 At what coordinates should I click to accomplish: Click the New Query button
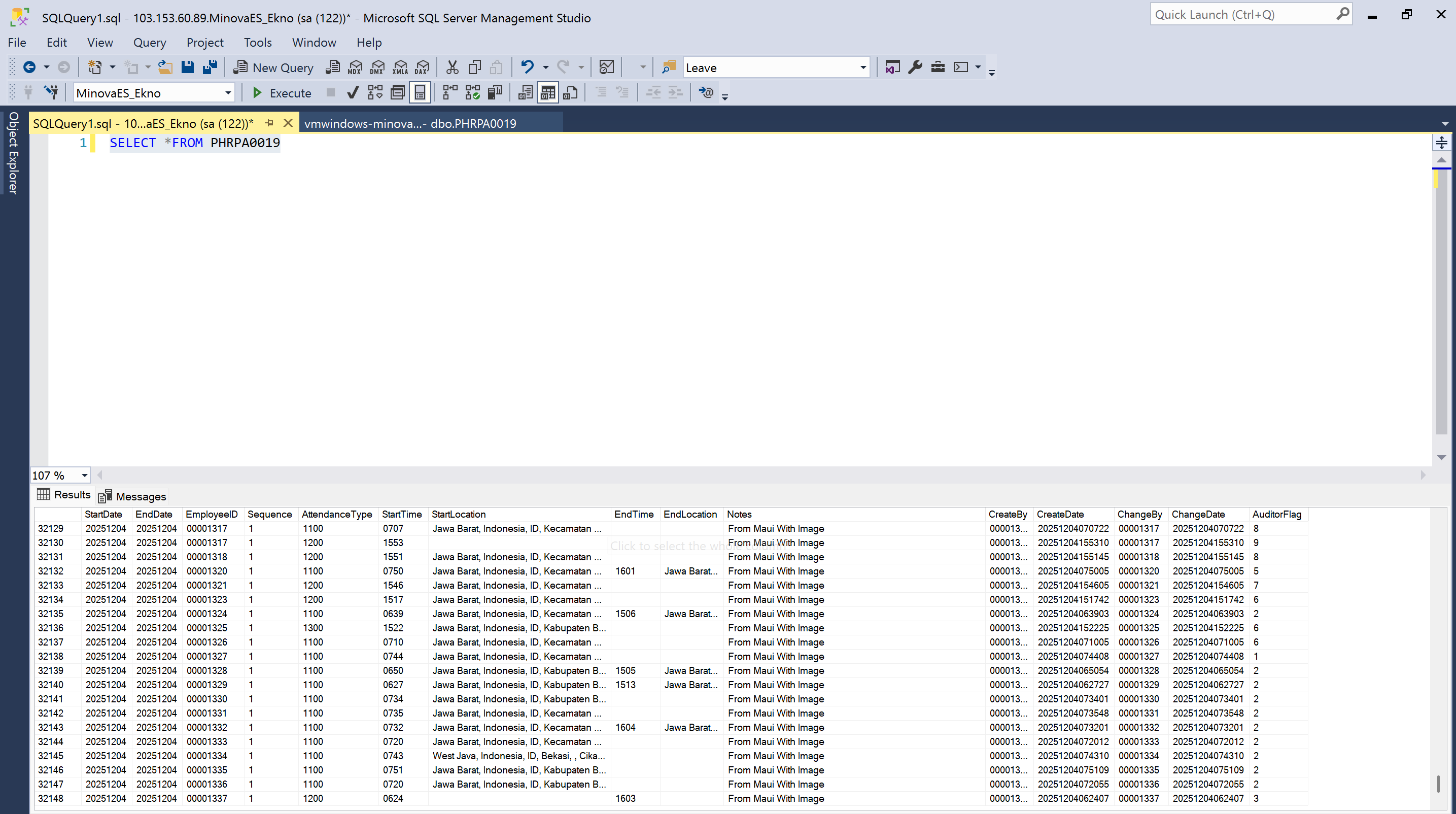point(273,68)
